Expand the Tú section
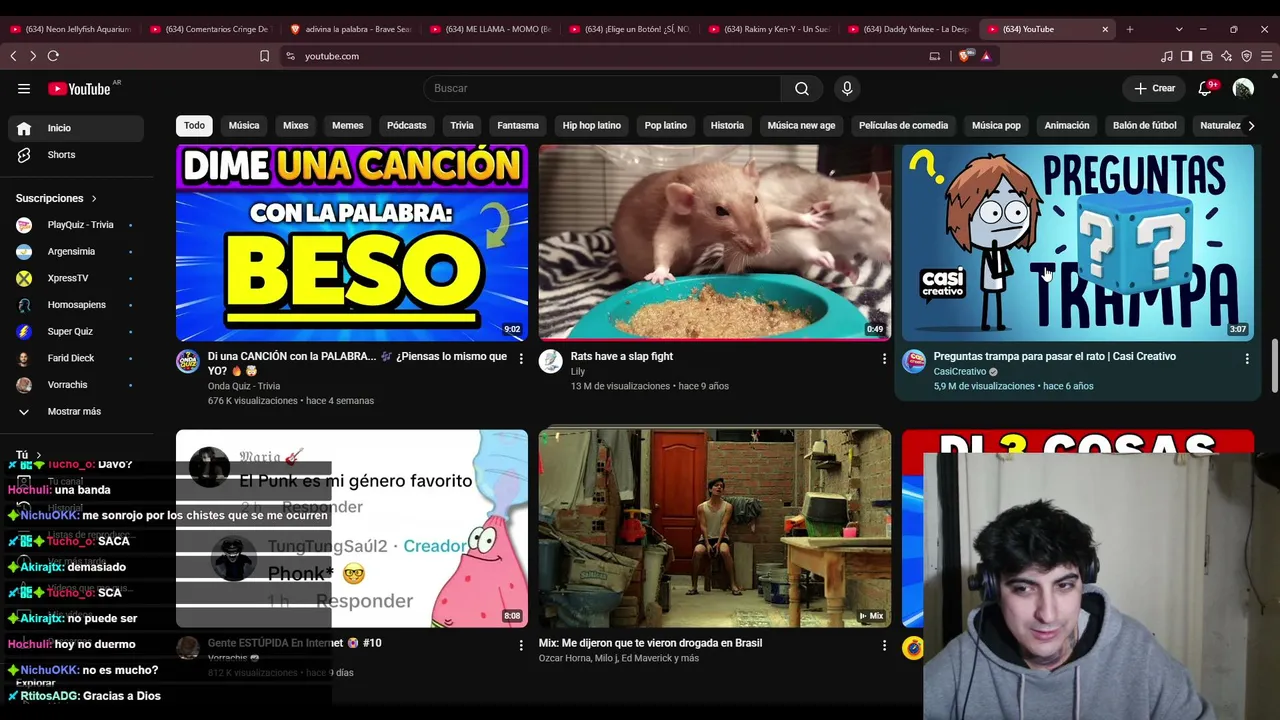 pos(28,455)
